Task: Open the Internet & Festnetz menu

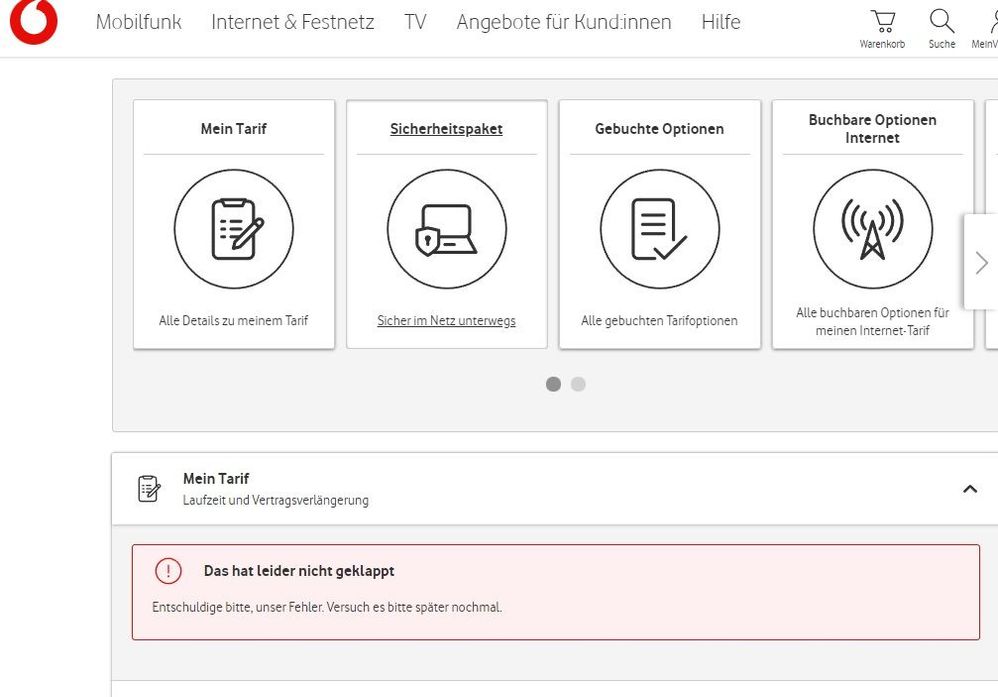Action: (292, 22)
